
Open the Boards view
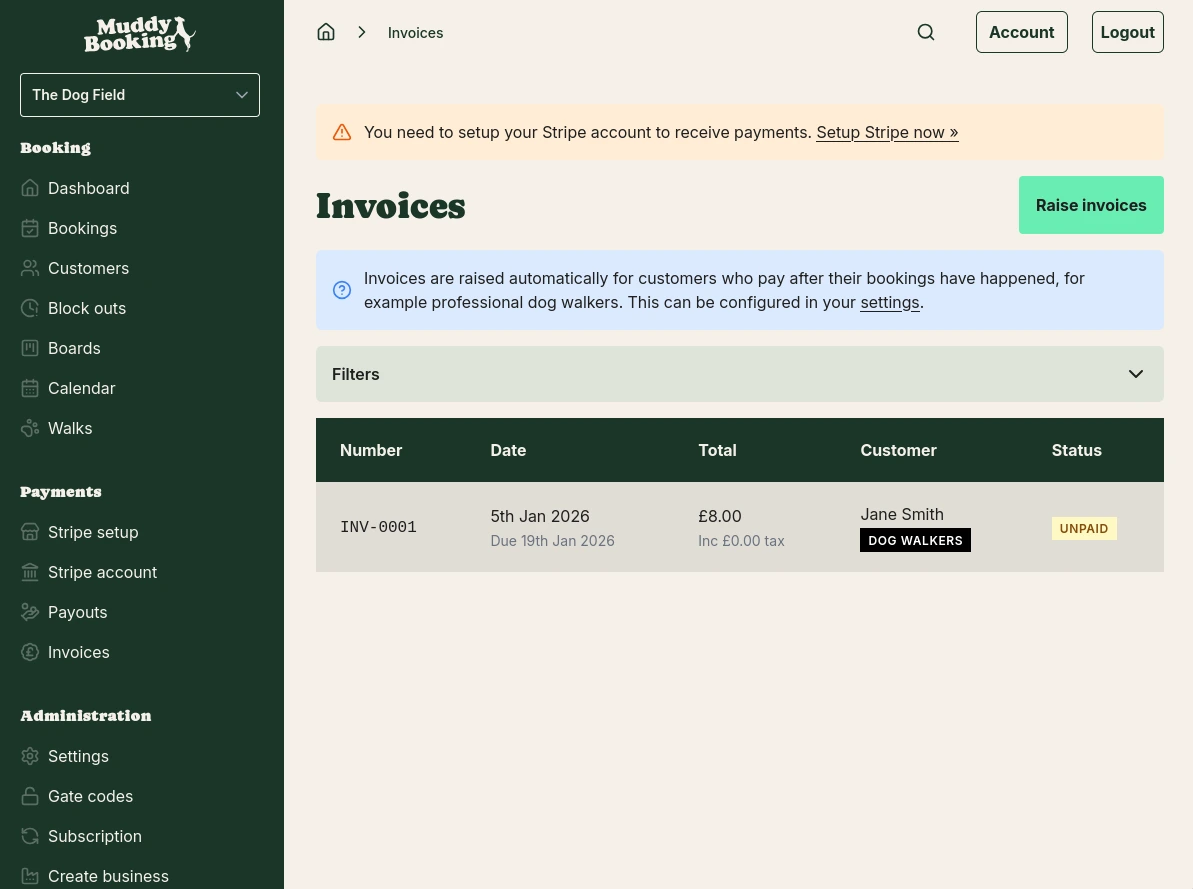click(74, 348)
